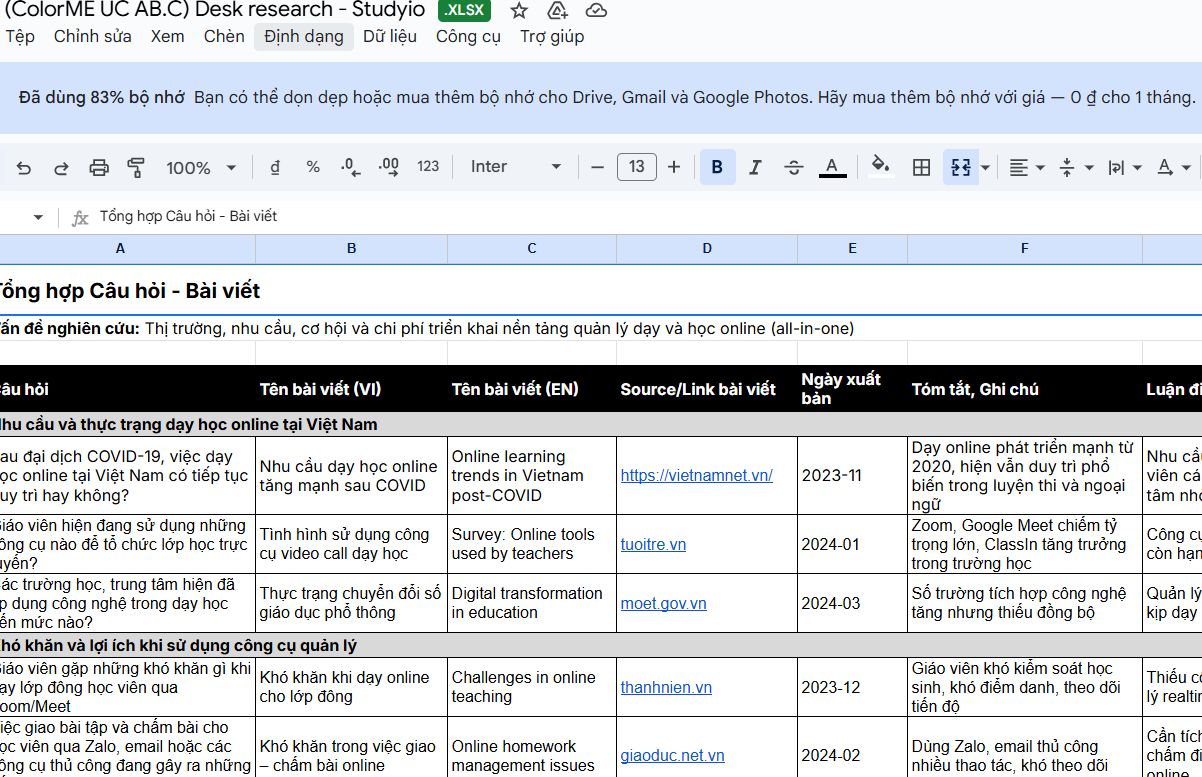Expand the horizontal align dropdown arrow
The image size is (1202, 777).
point(1040,167)
